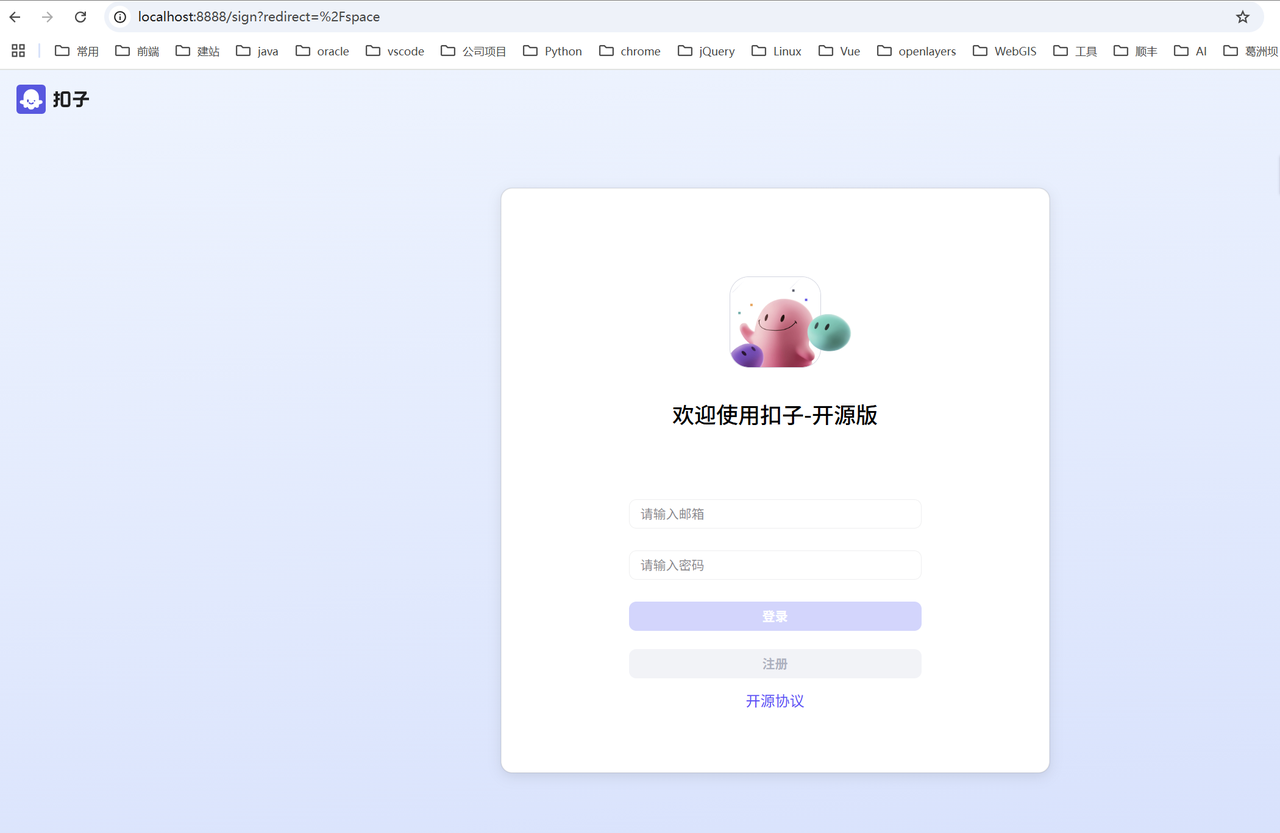Image resolution: width=1280 pixels, height=833 pixels.
Task: Expand the Python bookmarks folder
Action: 552,51
